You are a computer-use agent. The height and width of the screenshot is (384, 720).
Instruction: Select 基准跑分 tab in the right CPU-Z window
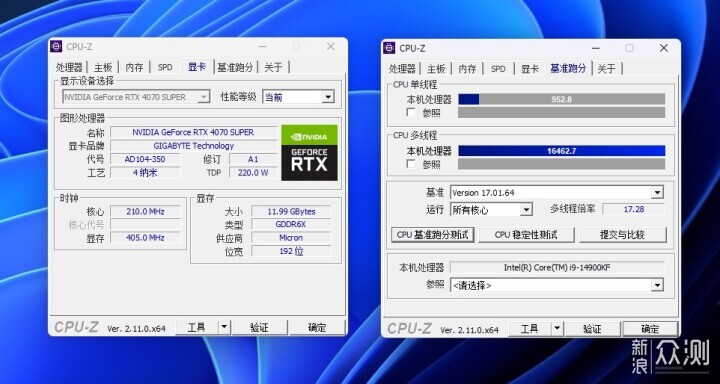(568, 68)
